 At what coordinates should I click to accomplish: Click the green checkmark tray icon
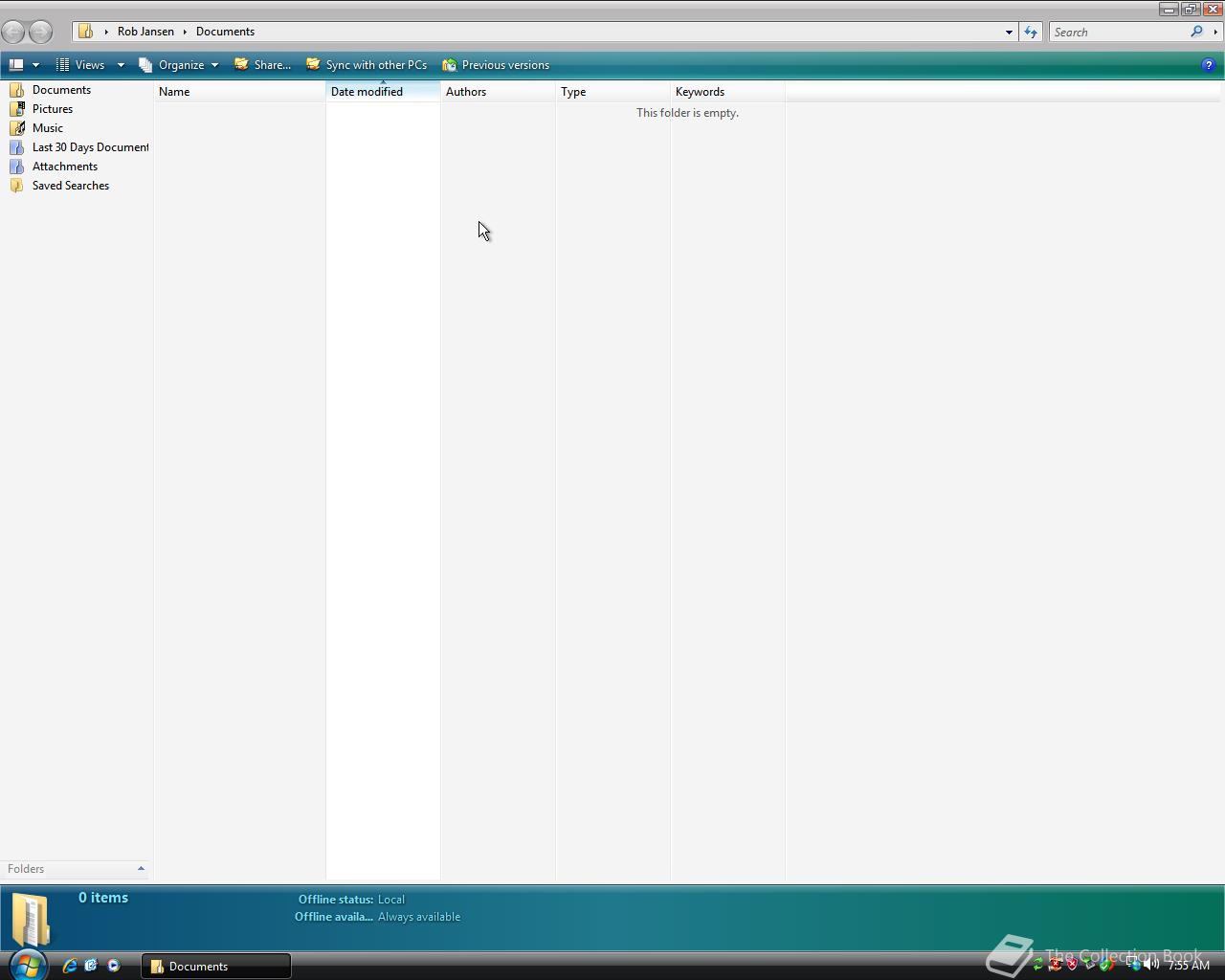pos(1106,965)
